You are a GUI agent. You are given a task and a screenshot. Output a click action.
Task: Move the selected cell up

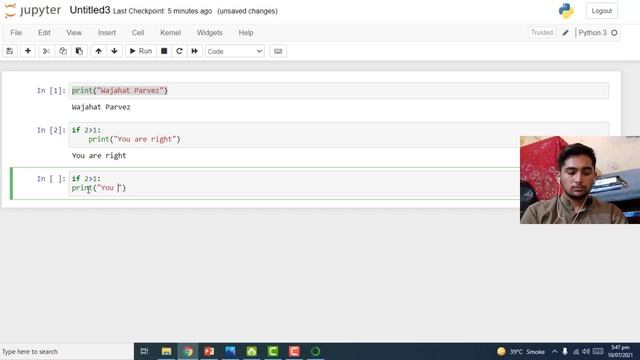[98, 51]
